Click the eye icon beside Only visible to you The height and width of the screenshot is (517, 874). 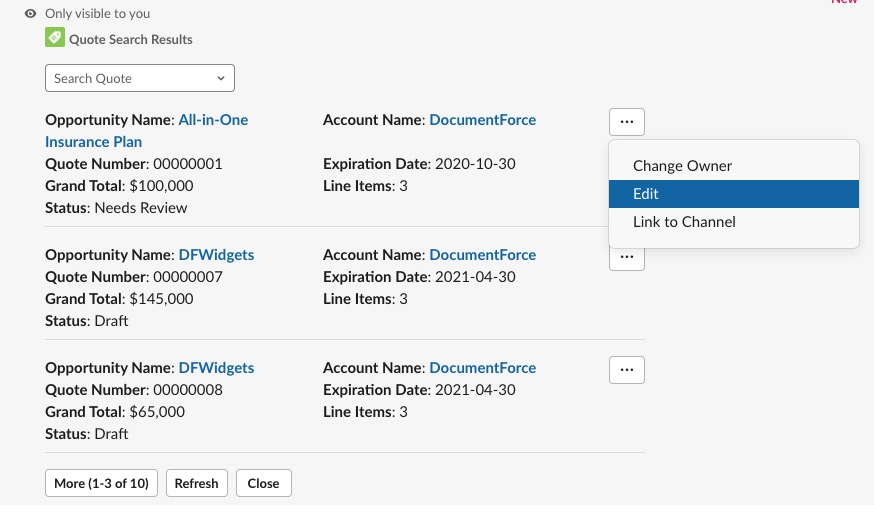tap(31, 13)
